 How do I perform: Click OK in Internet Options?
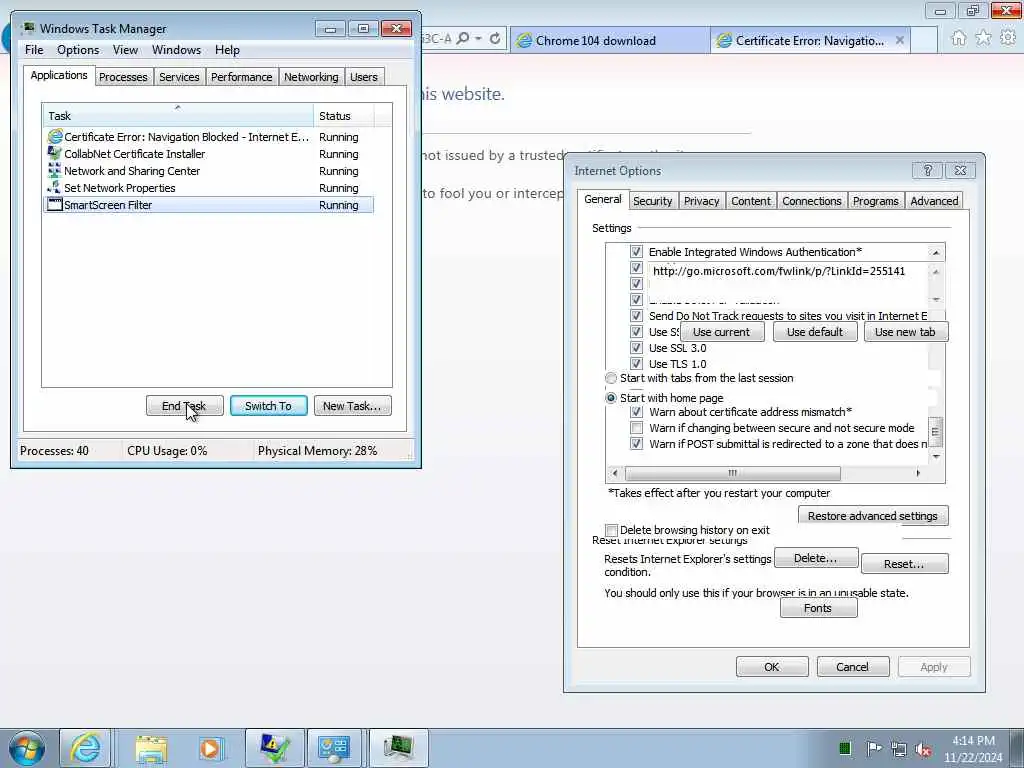[x=772, y=667]
